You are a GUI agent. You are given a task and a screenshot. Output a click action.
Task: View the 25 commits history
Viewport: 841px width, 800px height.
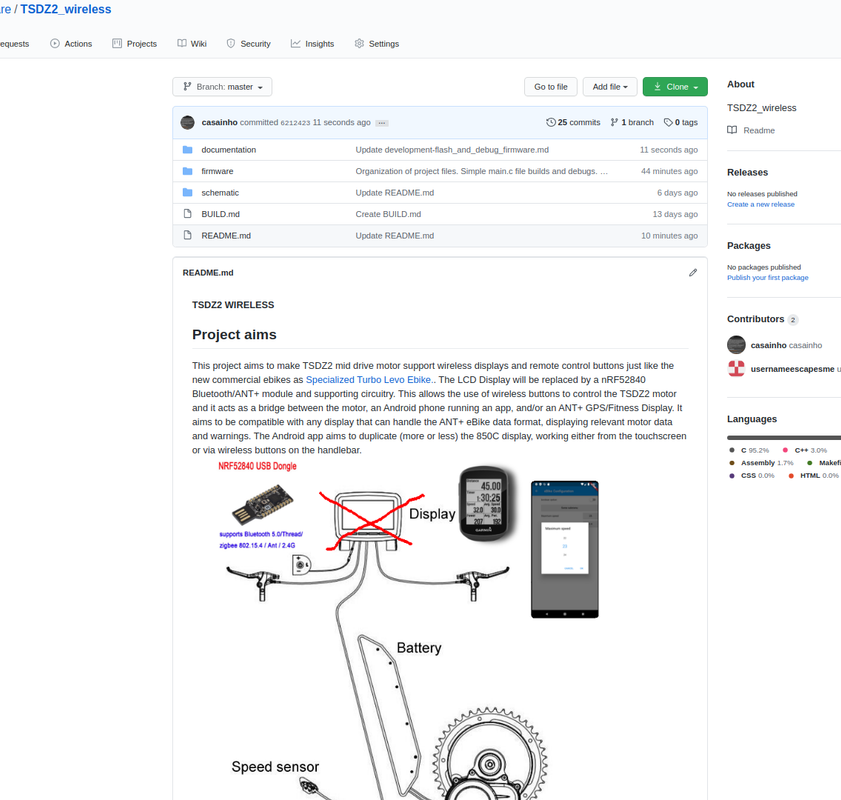click(x=573, y=122)
